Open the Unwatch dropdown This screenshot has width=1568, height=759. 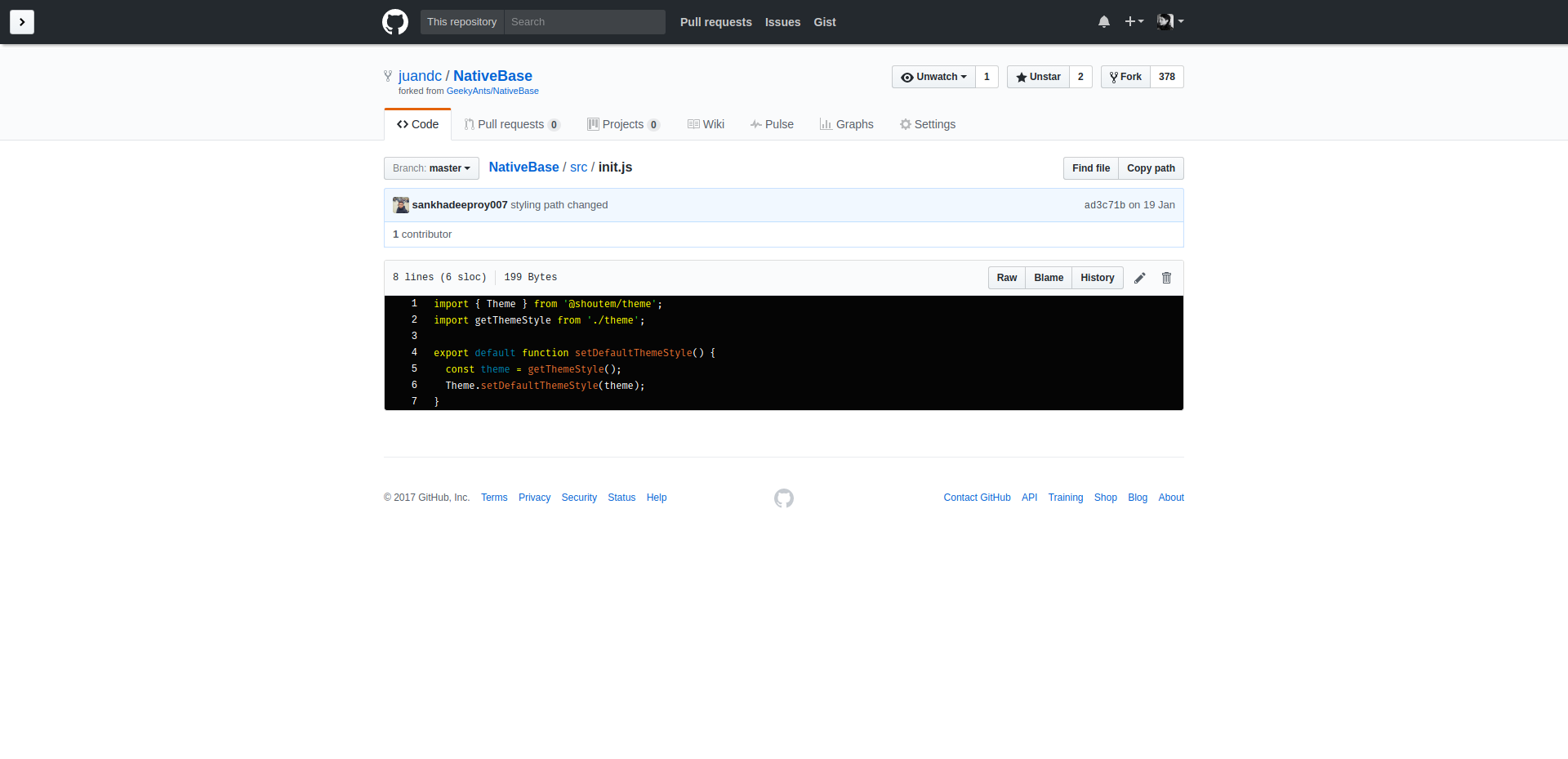pyautogui.click(x=933, y=77)
